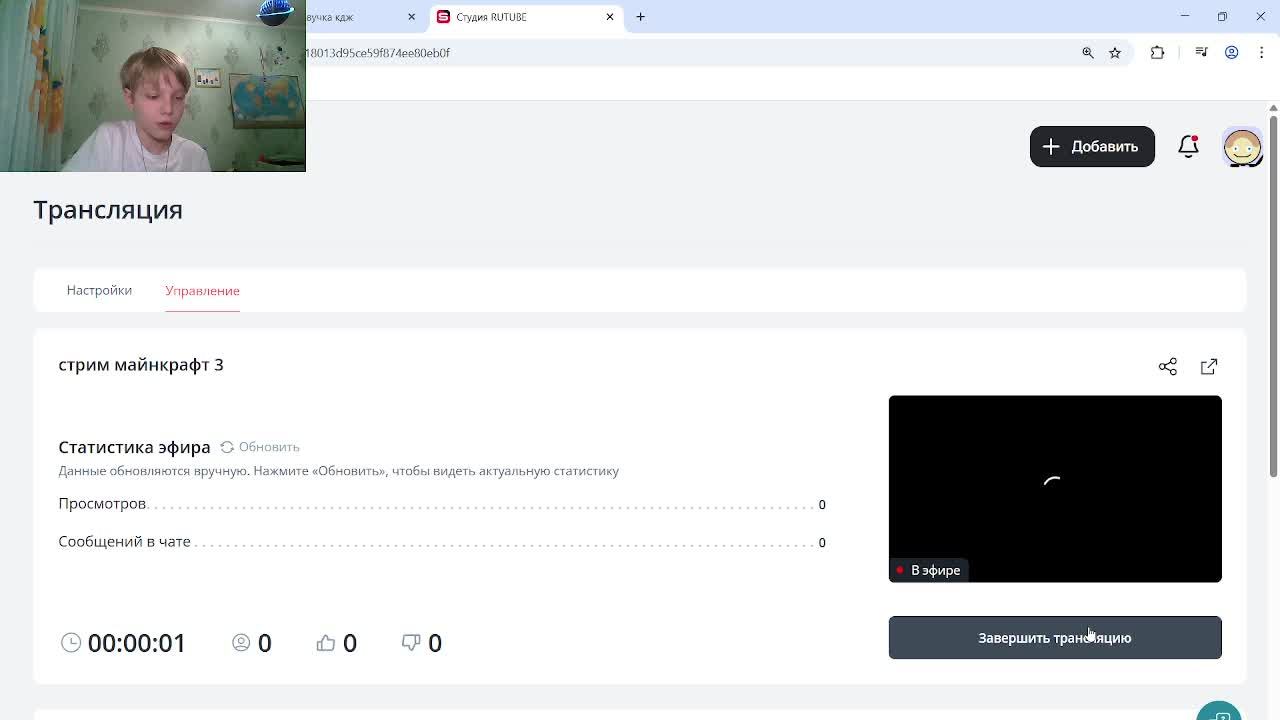Click the share icon next to stream title
This screenshot has width=1280, height=720.
click(x=1167, y=367)
